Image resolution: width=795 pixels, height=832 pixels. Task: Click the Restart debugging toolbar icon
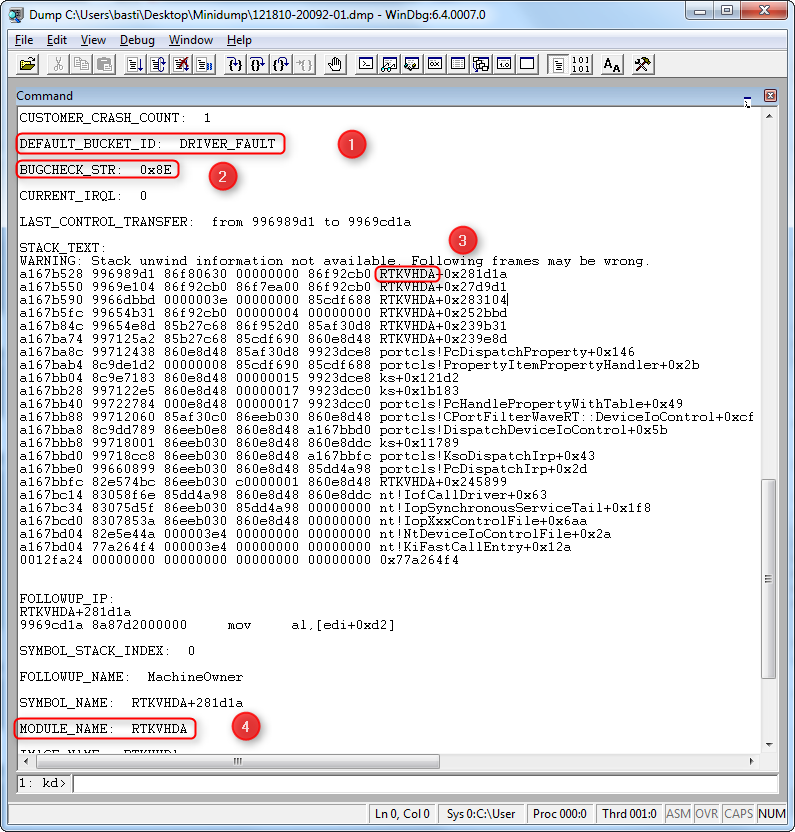157,64
